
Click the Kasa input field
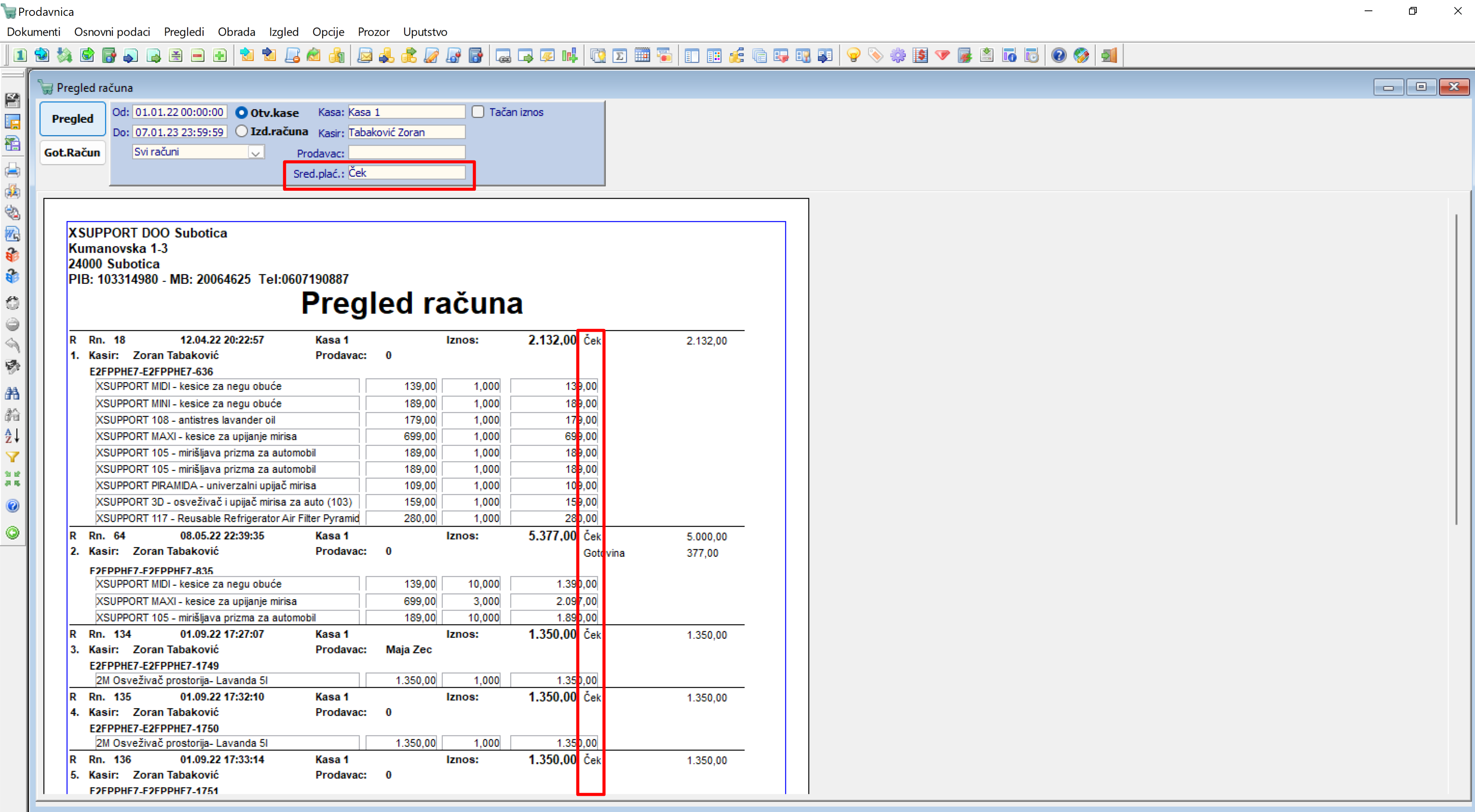(x=406, y=112)
